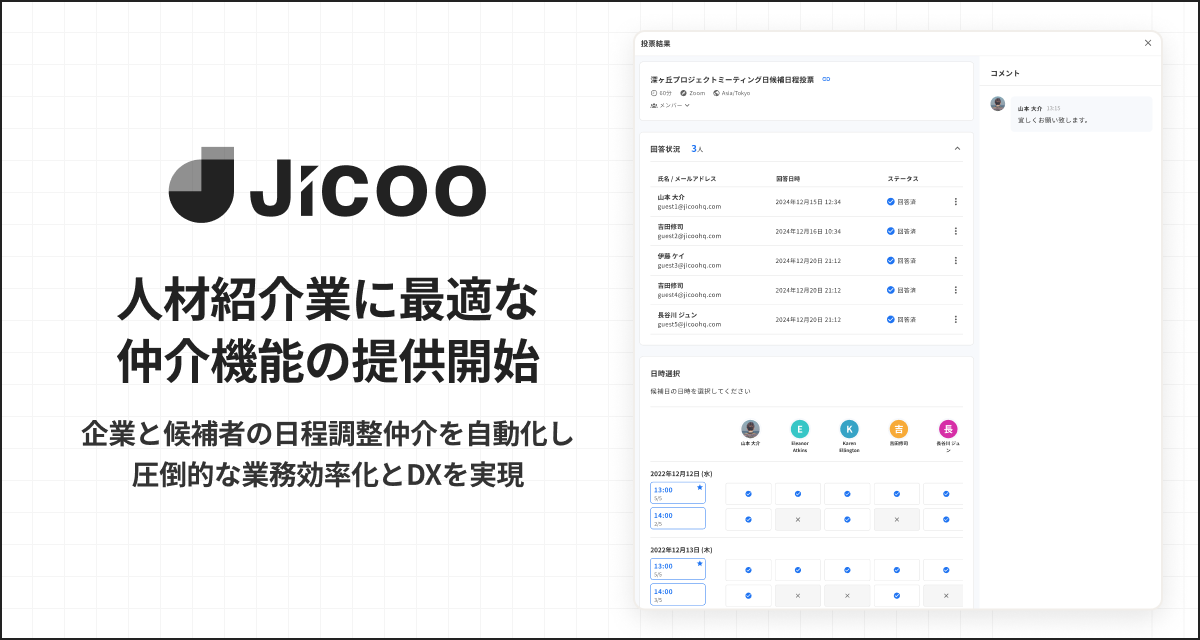Image resolution: width=1200 pixels, height=640 pixels.
Task: Click the 回答日時 column header
Action: click(x=789, y=179)
